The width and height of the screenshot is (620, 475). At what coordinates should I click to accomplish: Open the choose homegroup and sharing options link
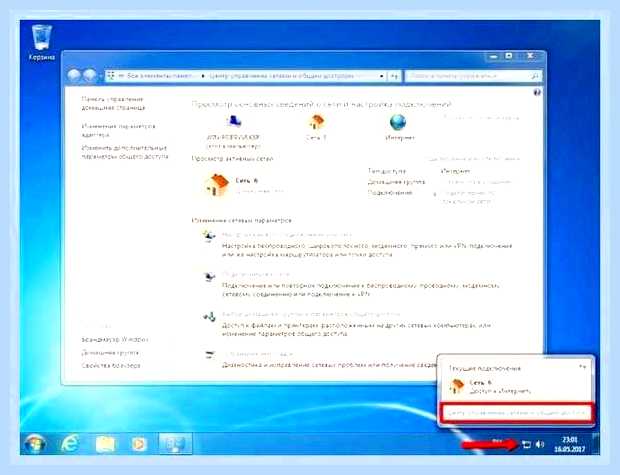311,314
